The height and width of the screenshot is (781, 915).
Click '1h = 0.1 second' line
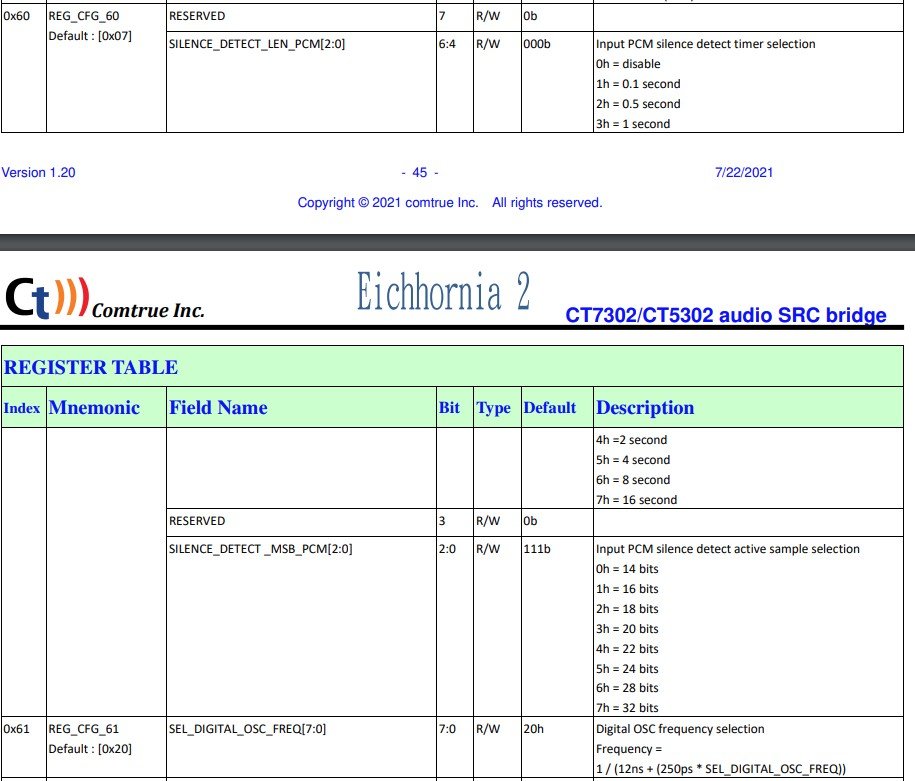pyautogui.click(x=638, y=84)
